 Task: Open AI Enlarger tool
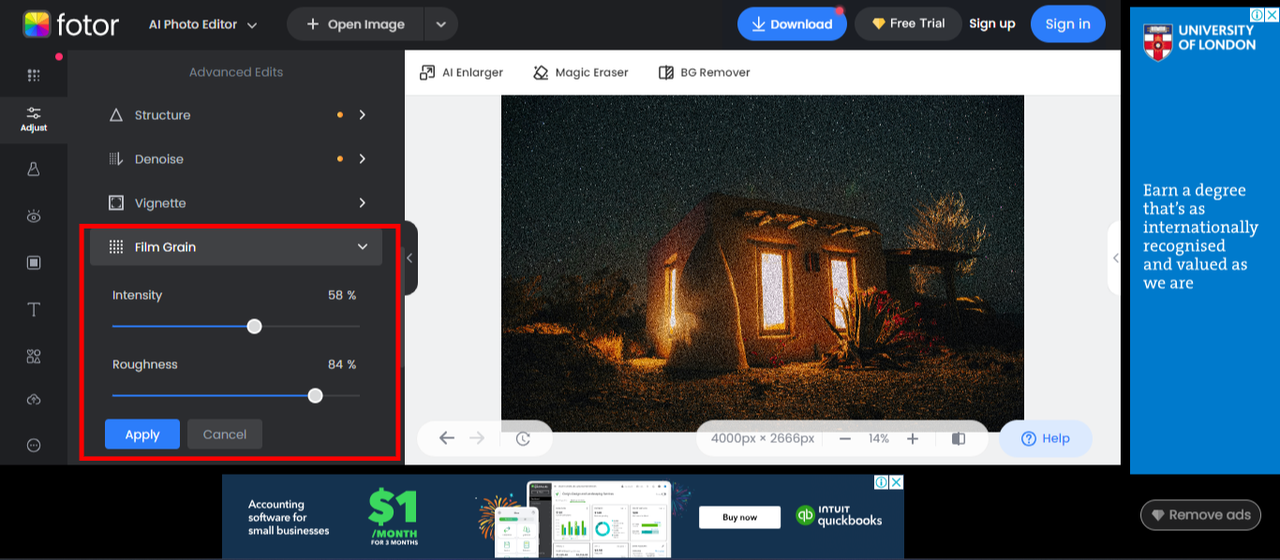(461, 72)
